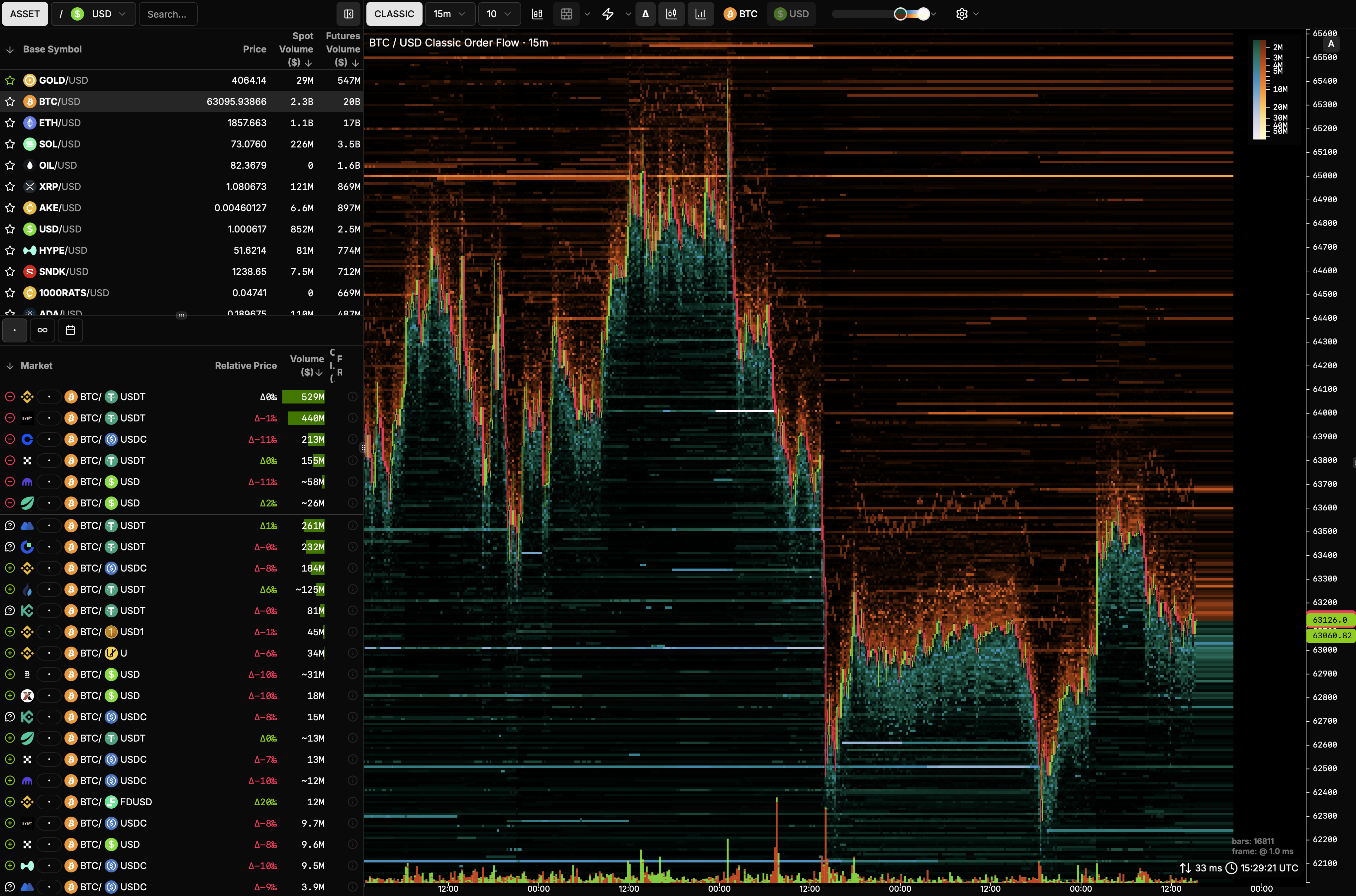Select the CLASSIC view tab

click(x=394, y=14)
